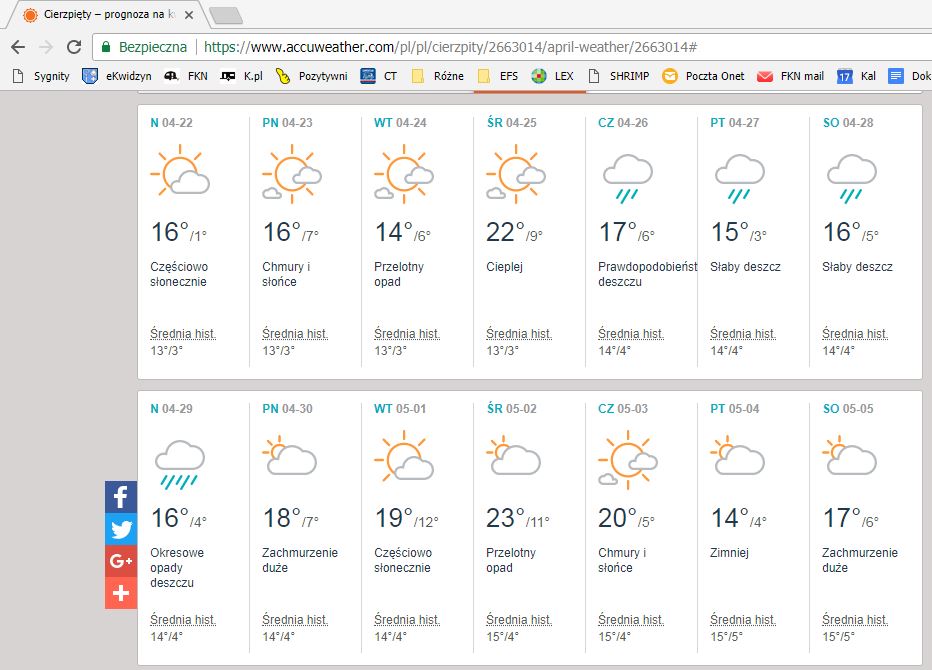This screenshot has width=932, height=670.
Task: Open the Różne bookmarks folder
Action: 437,76
